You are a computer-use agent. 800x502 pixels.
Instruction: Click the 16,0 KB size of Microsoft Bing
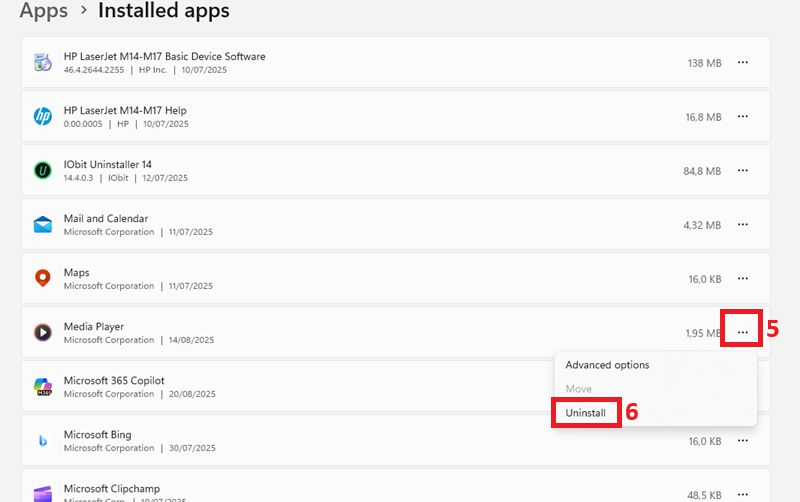[x=705, y=441]
